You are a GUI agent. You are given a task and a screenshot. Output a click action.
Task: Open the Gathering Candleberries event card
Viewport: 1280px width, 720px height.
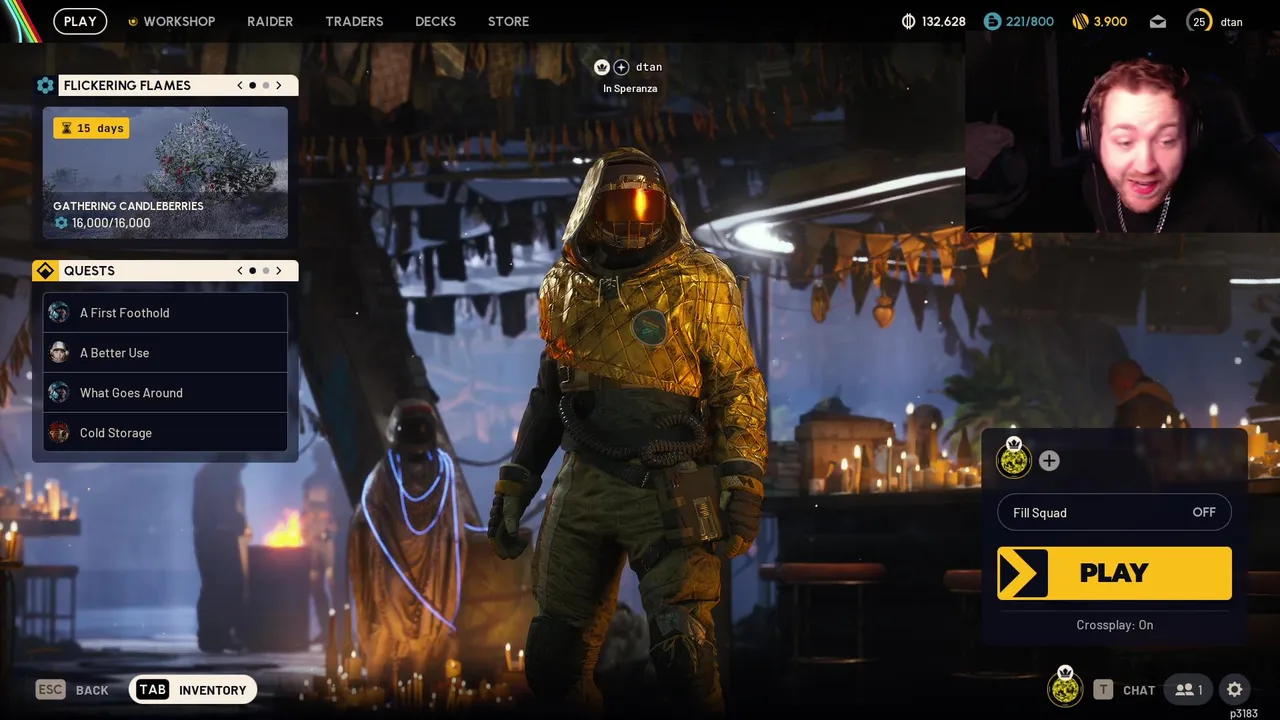pyautogui.click(x=165, y=173)
